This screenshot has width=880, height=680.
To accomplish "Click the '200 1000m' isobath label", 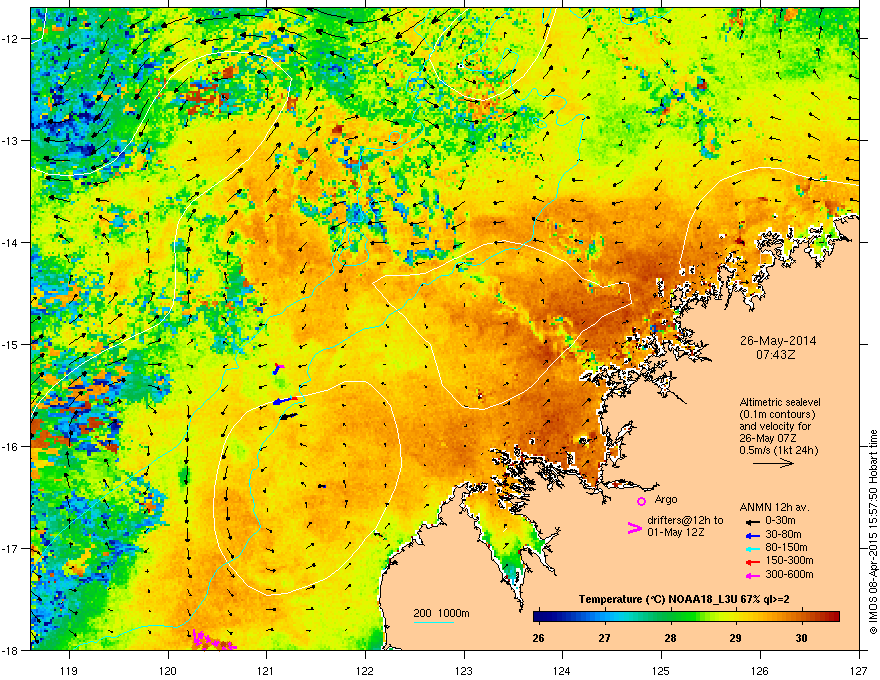I will point(441,613).
